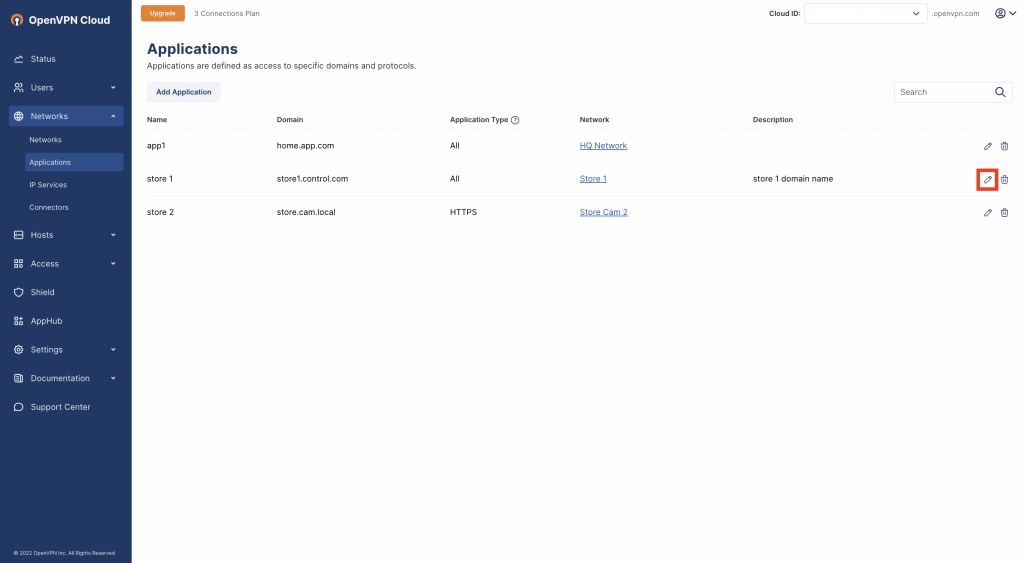Click the AppHub icon in sidebar
This screenshot has width=1024, height=563.
coord(18,321)
